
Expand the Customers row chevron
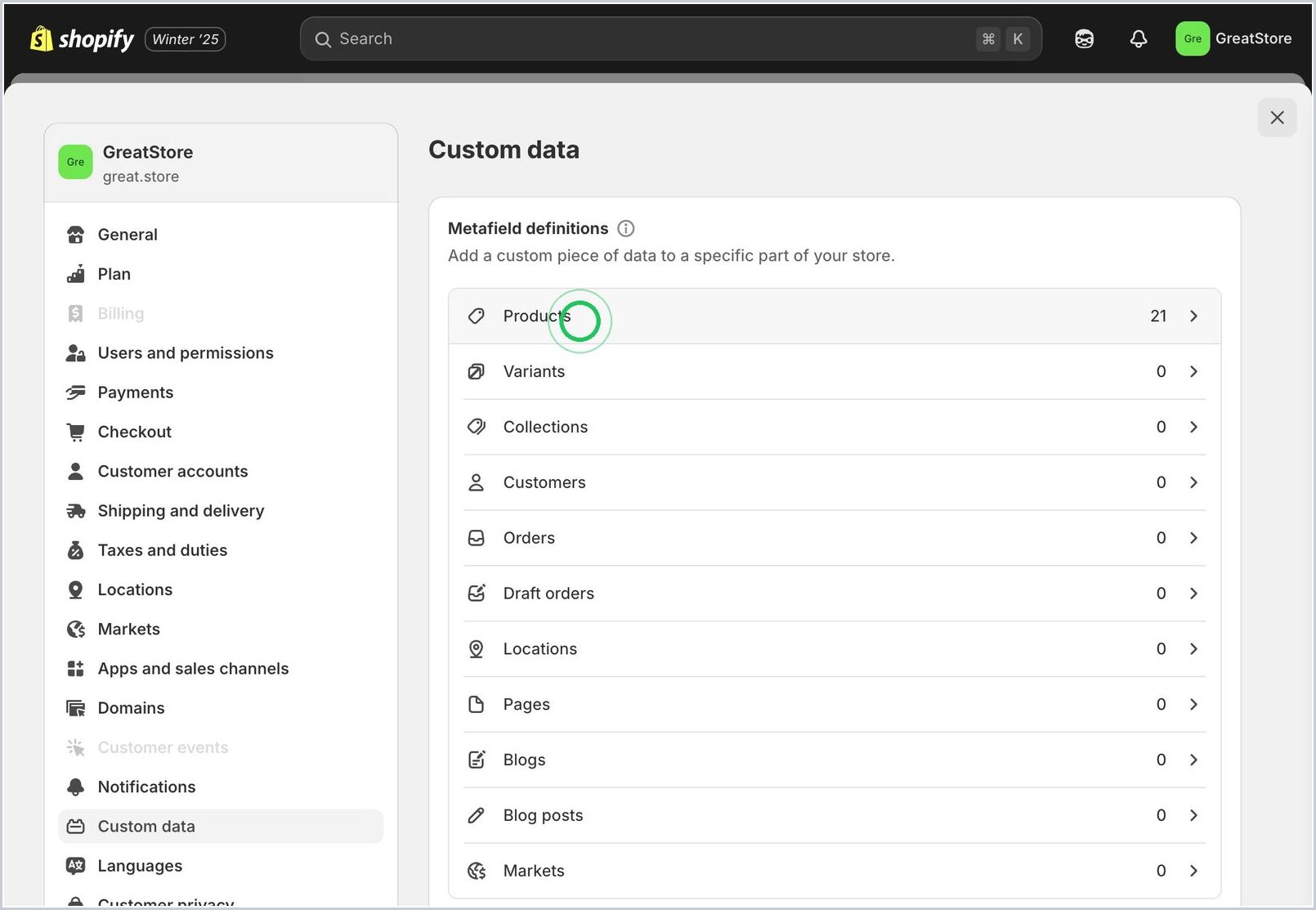pos(1193,482)
